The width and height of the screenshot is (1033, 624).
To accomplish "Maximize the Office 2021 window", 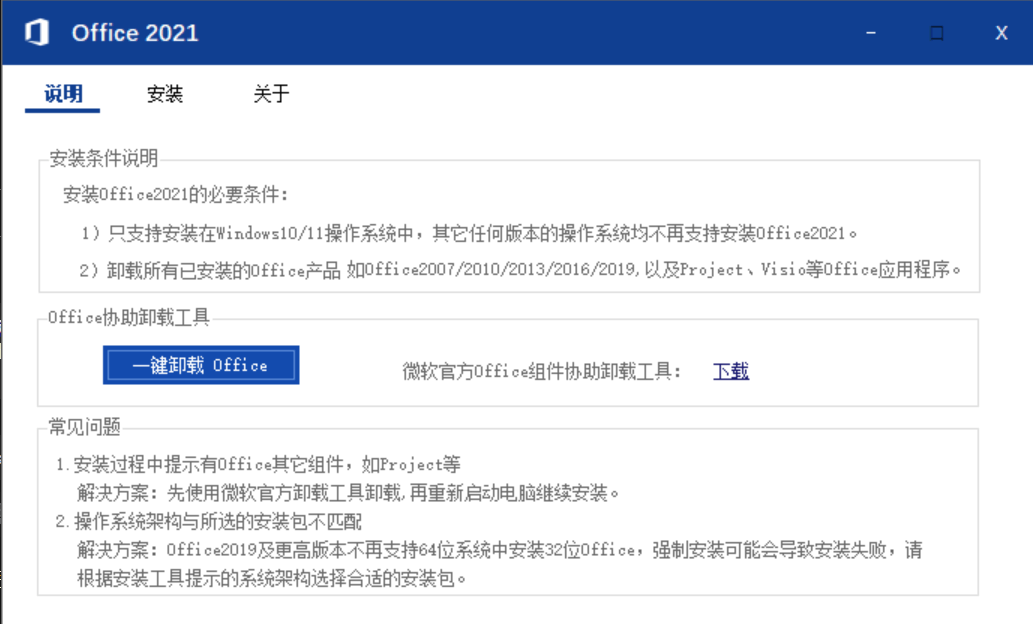I will (936, 32).
